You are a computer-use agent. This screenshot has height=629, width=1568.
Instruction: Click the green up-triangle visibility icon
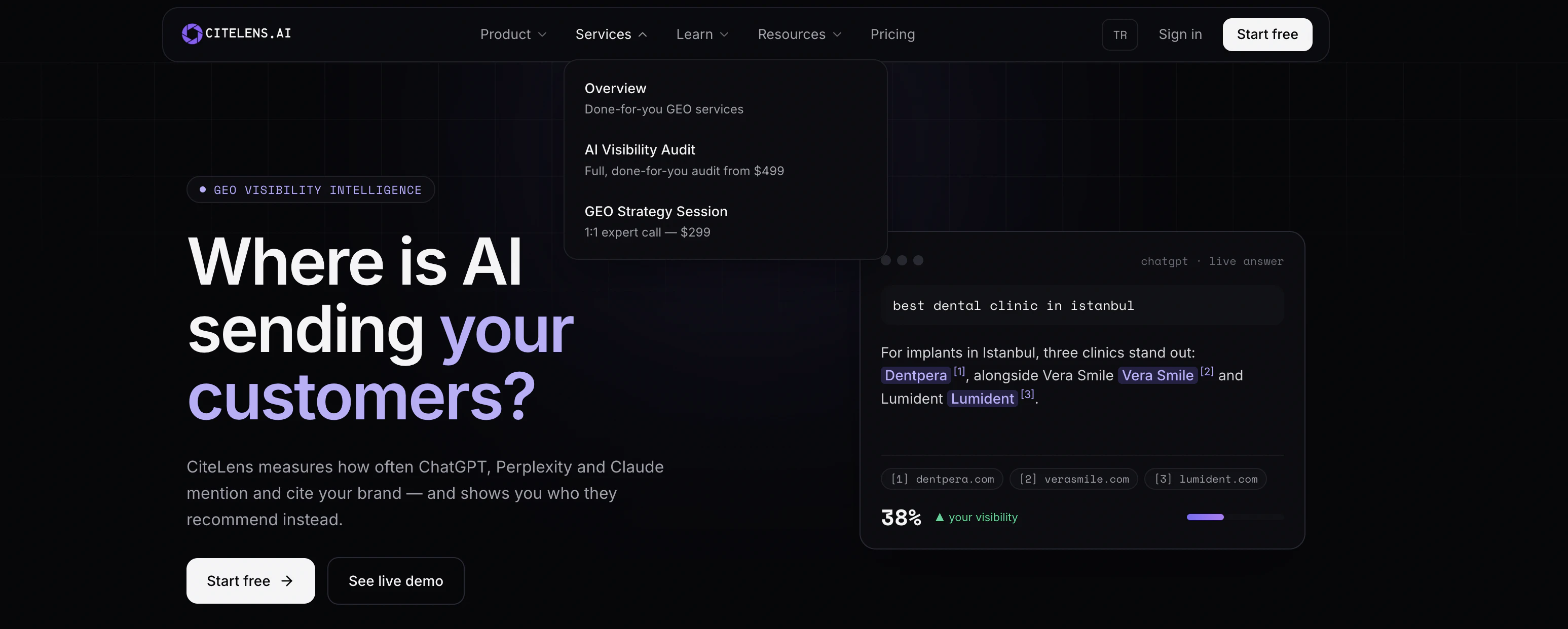click(x=939, y=517)
